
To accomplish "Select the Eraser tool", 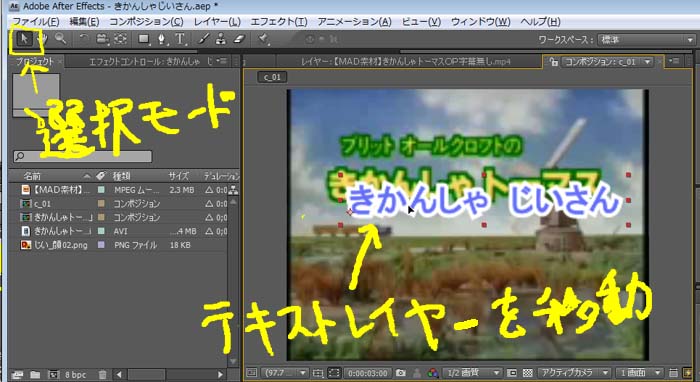I will (x=239, y=39).
